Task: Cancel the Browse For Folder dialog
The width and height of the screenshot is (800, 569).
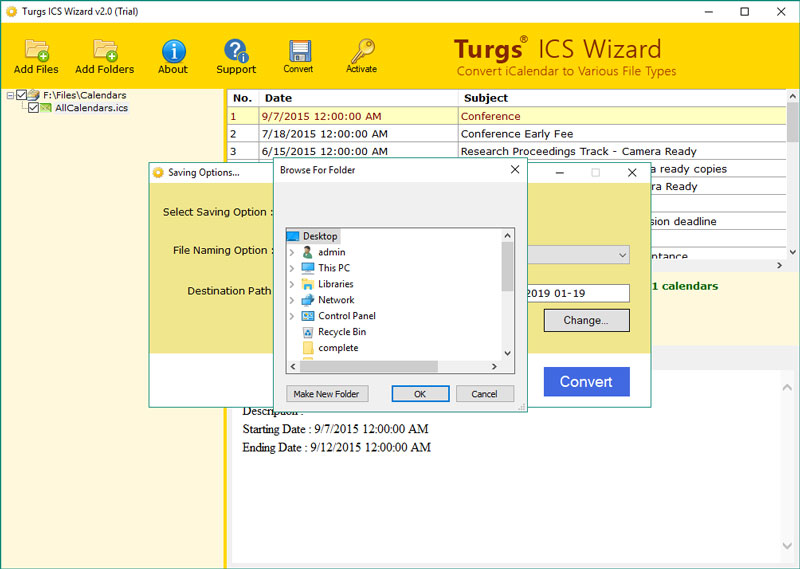Action: pos(485,394)
